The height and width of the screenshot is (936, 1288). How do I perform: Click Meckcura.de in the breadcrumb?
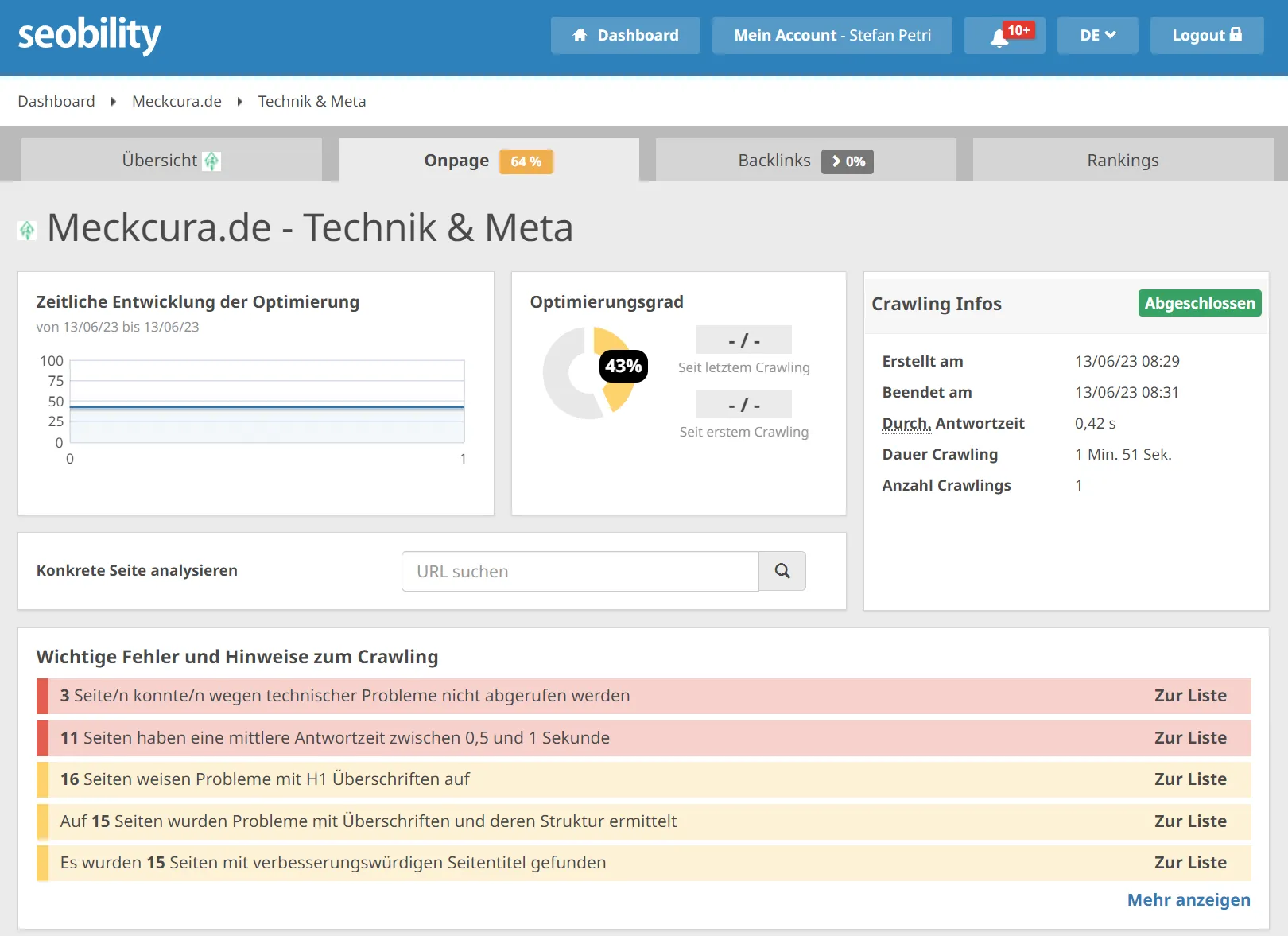pyautogui.click(x=177, y=101)
